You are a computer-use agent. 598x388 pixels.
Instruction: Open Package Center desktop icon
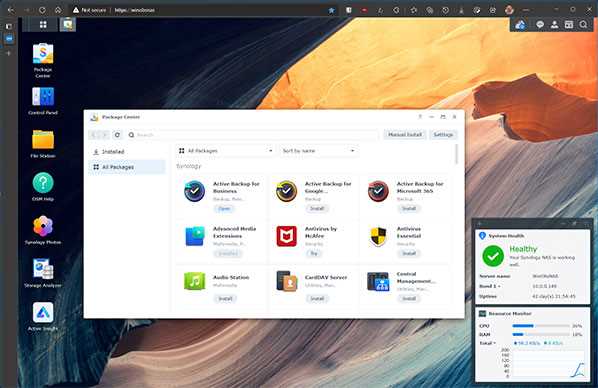pos(43,54)
